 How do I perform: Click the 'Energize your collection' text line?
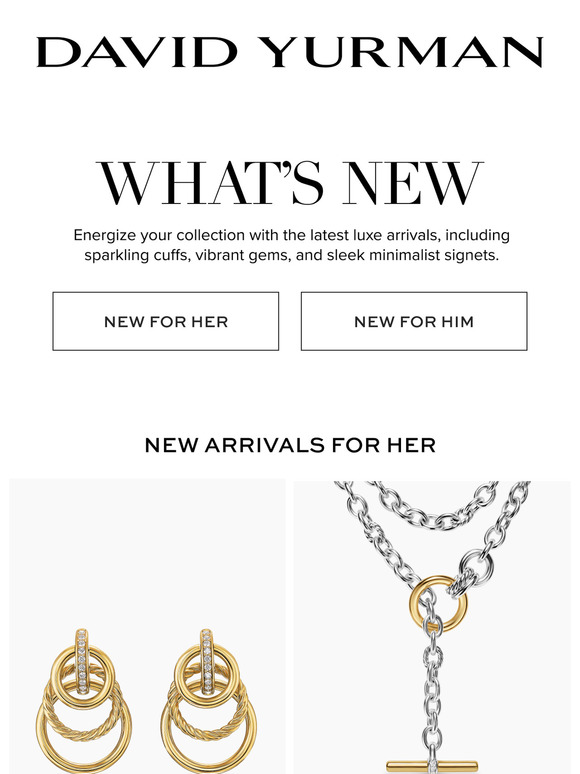[291, 235]
